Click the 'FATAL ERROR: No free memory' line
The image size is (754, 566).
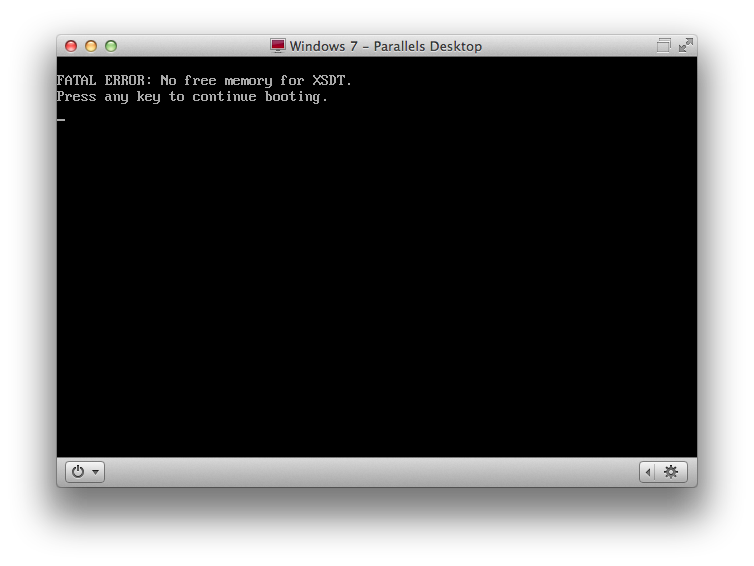(204, 80)
